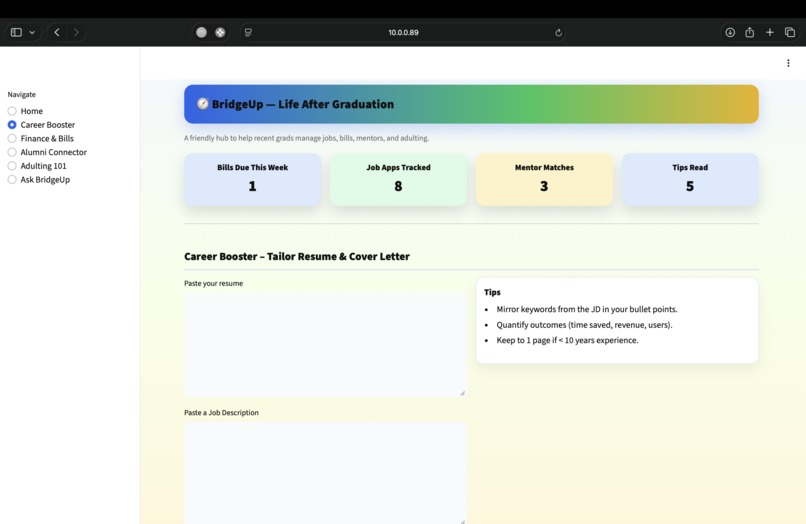
Task: Select the Adulting 101 radio option
Action: click(x=37, y=166)
